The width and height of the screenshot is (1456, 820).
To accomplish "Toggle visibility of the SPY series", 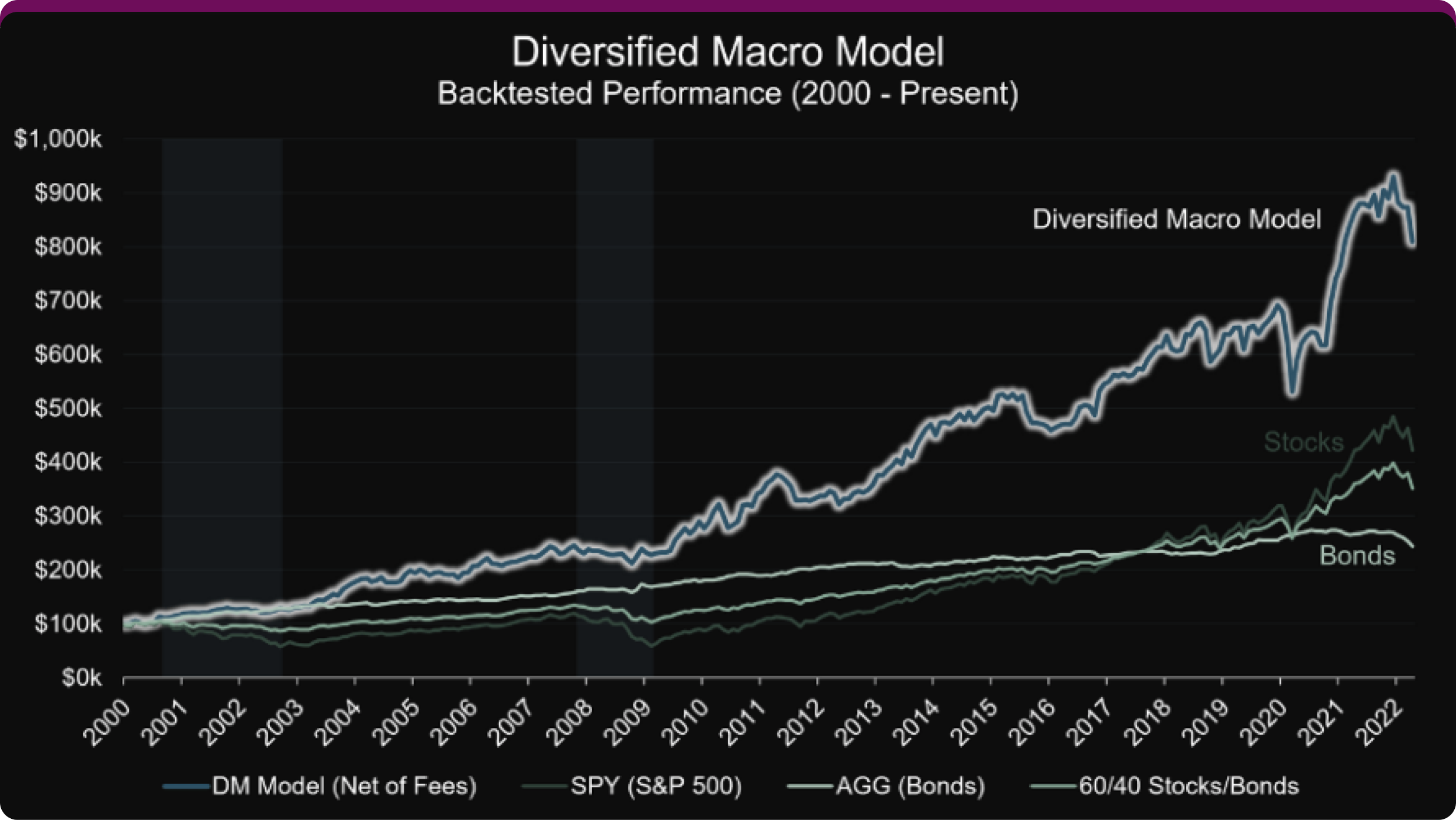I will click(655, 786).
